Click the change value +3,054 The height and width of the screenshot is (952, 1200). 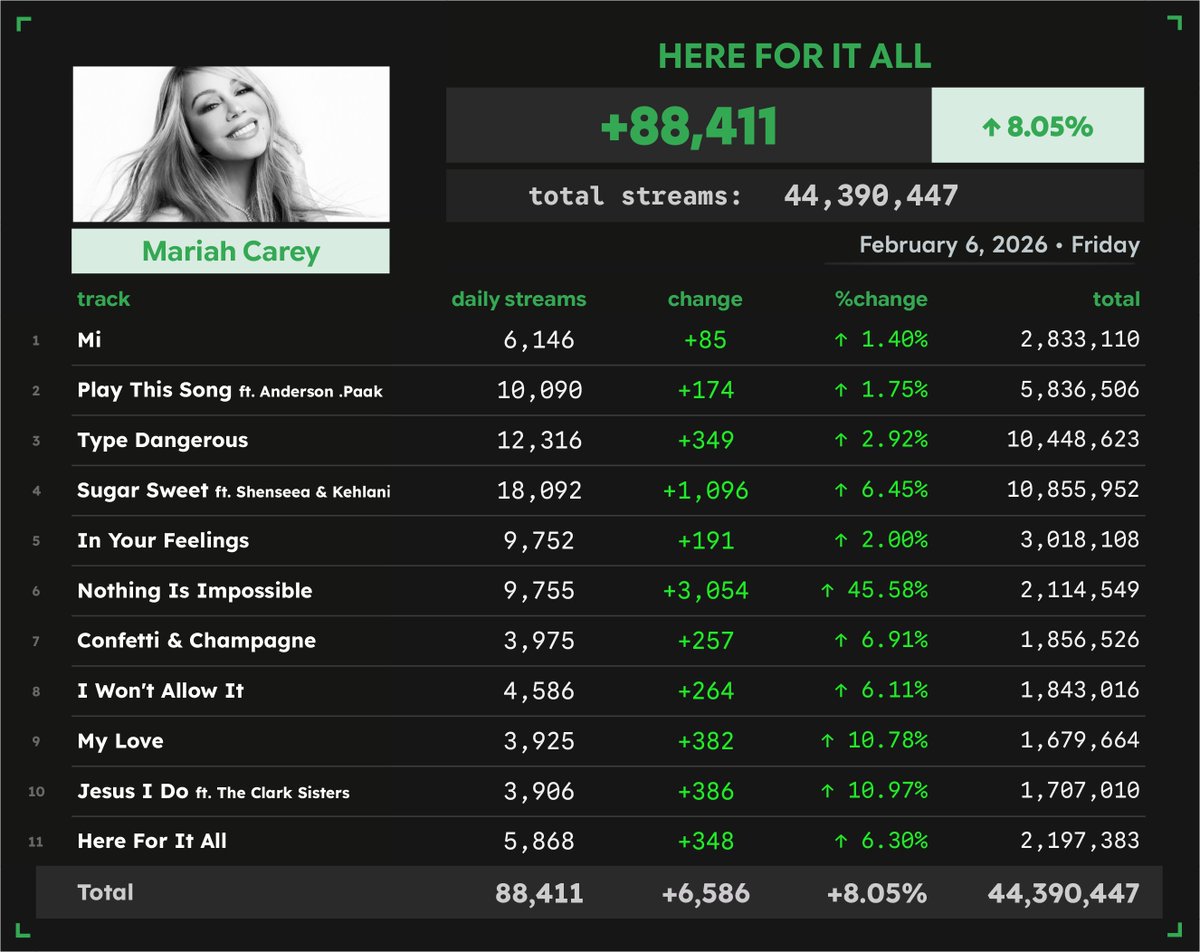[705, 590]
